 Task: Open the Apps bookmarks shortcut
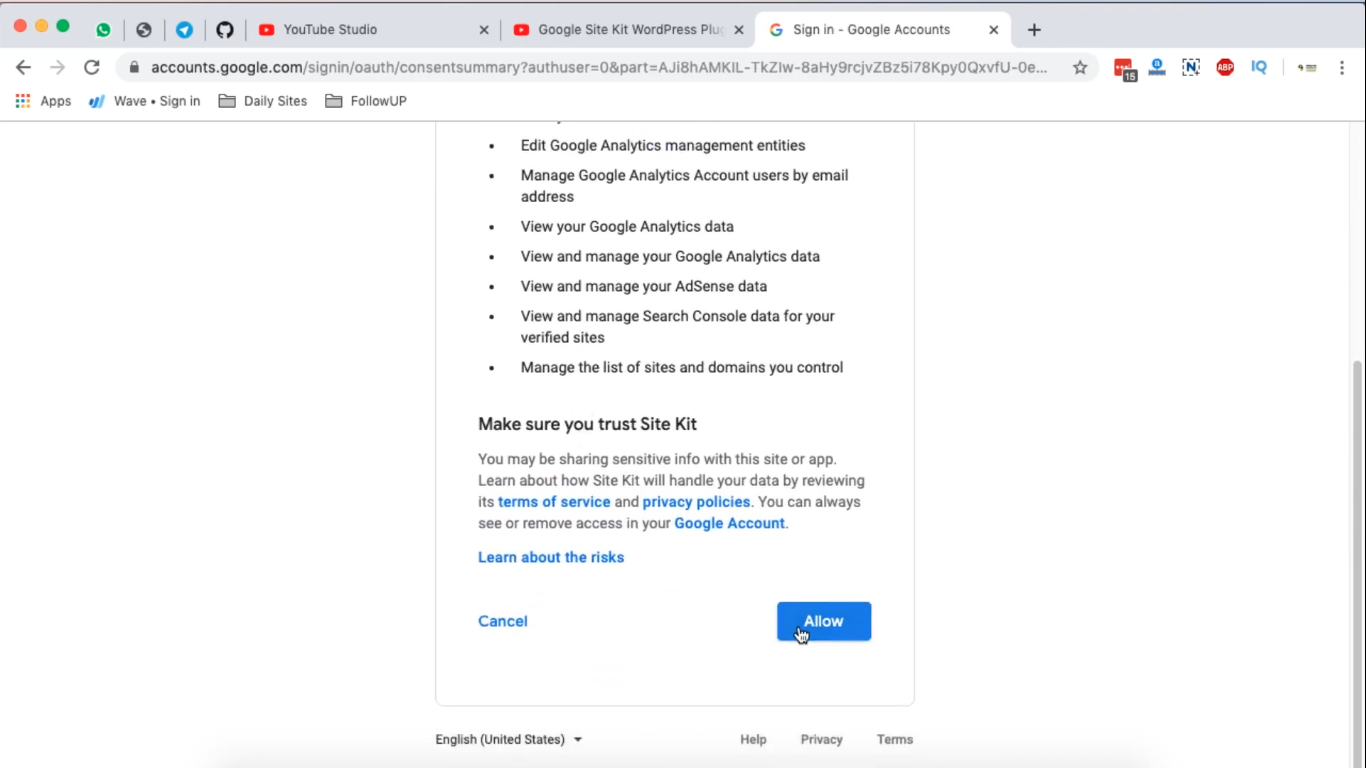(43, 101)
